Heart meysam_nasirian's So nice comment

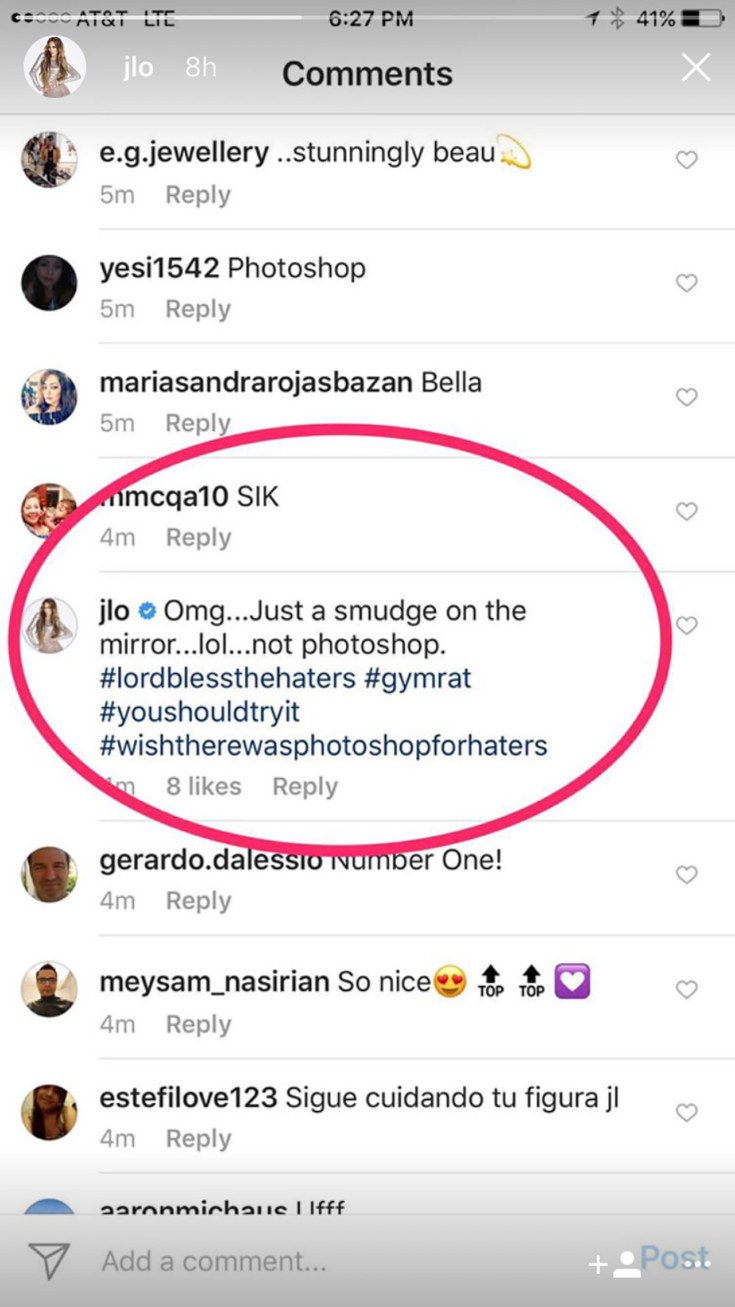(686, 989)
